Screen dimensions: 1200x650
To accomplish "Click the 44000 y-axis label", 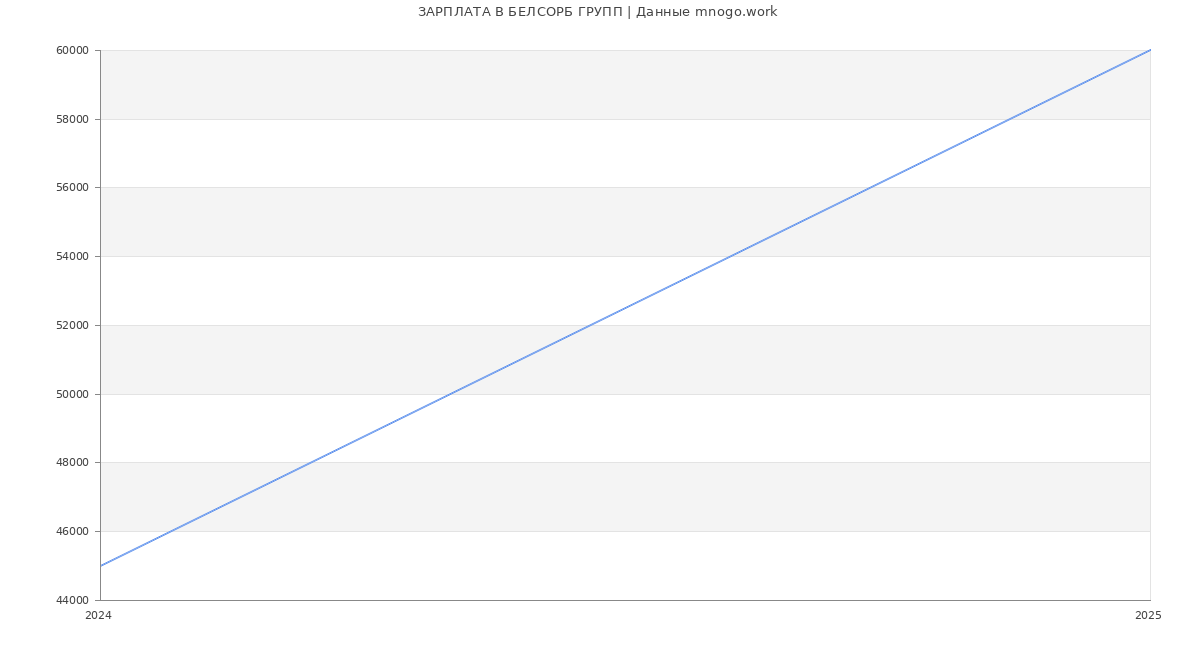I will tap(72, 600).
